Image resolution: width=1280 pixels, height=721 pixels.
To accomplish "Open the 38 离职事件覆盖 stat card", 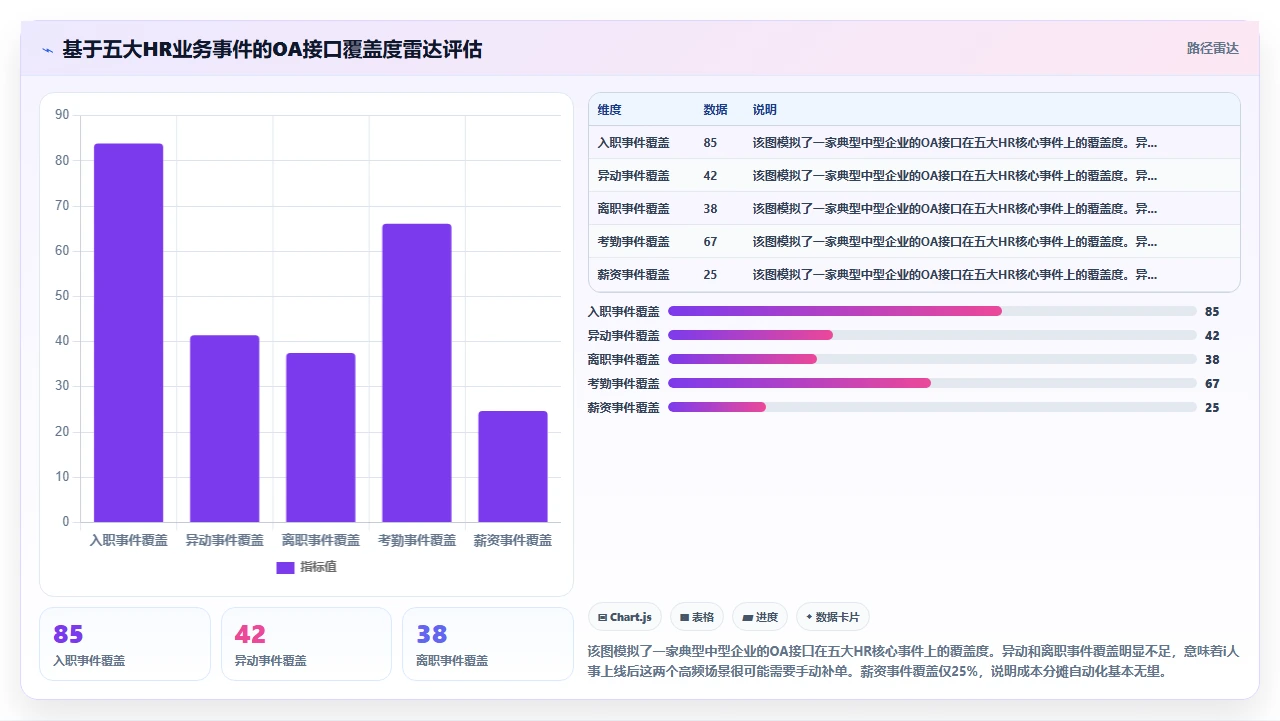I will point(488,644).
